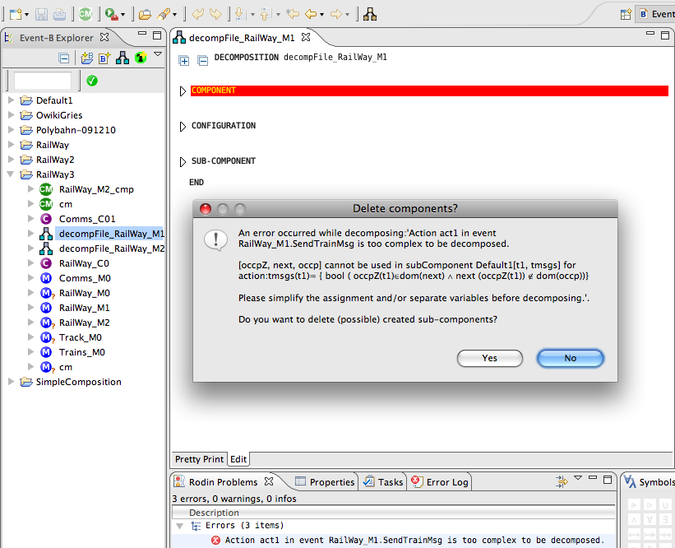Switch to the Pretty Print tab
The height and width of the screenshot is (548, 675).
pos(199,459)
